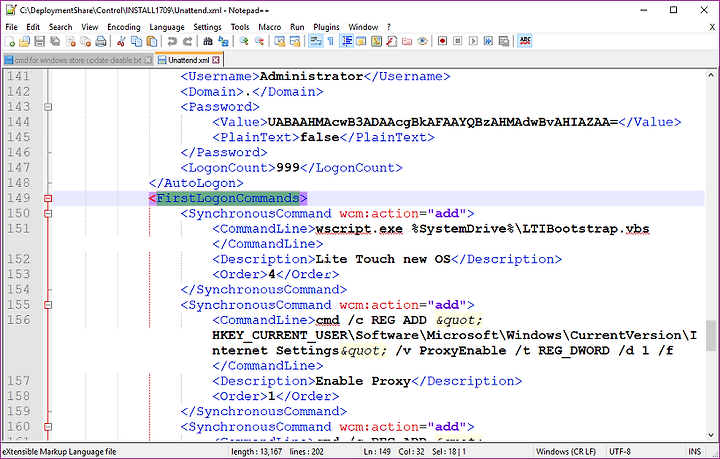Click the Windows (CR LF) status field
The height and width of the screenshot is (459, 720).
(x=566, y=452)
